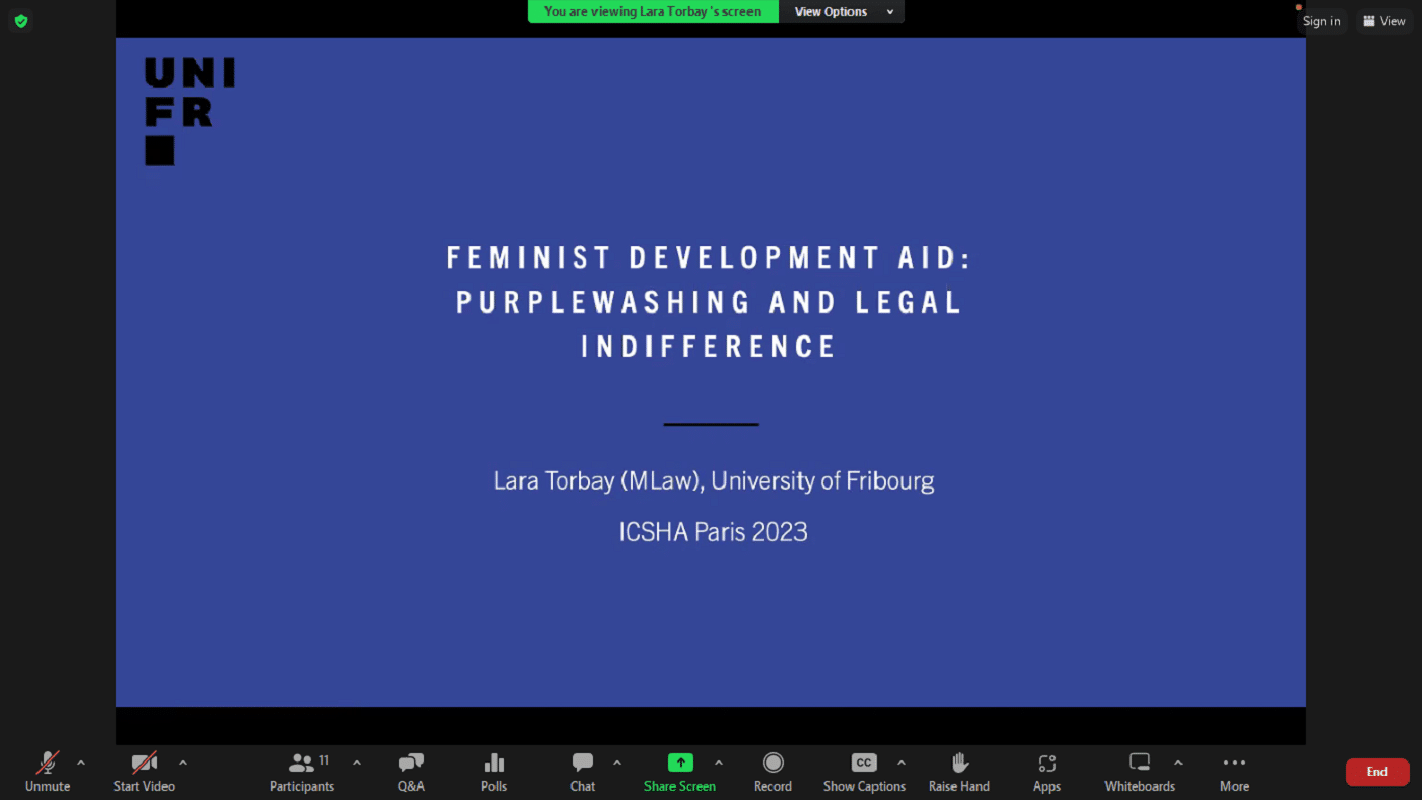The height and width of the screenshot is (800, 1422).
Task: Open Whiteboards from the toolbar
Action: point(1140,771)
